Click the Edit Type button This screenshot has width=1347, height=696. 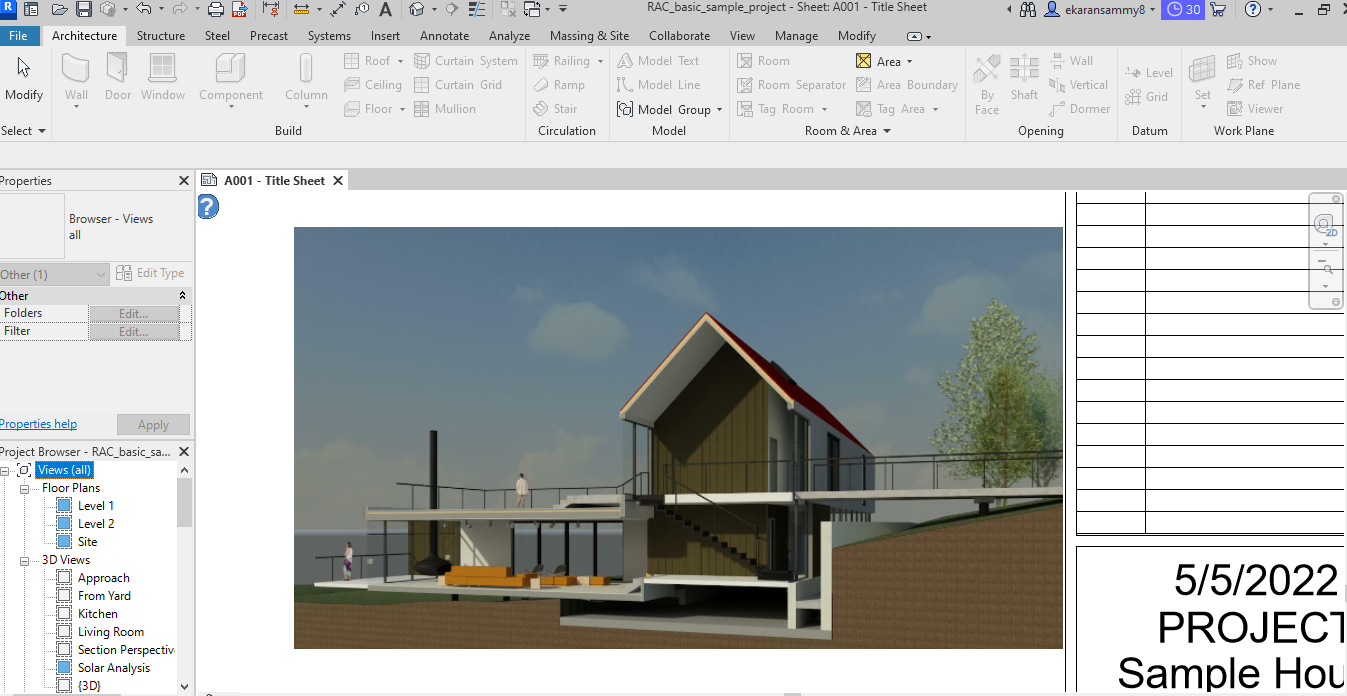(151, 273)
